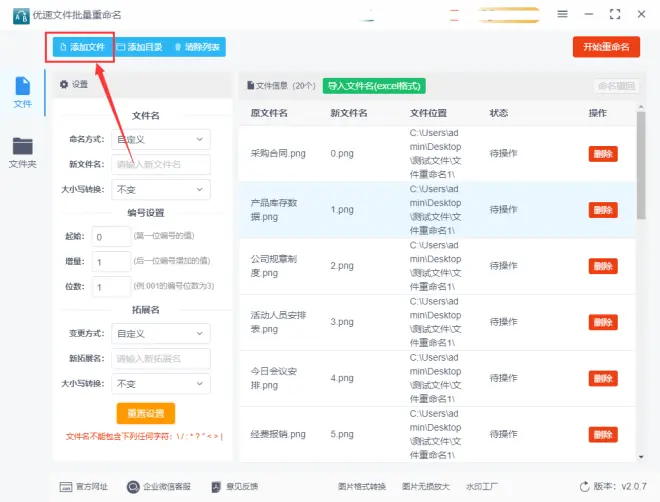Open 企业微信客服 support link
This screenshot has height=502, width=660.
159,487
